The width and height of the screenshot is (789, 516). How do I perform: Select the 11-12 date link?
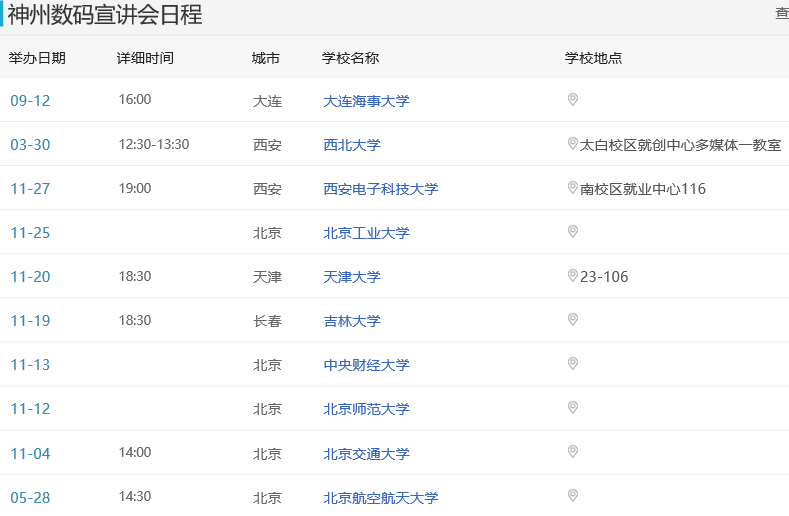(x=30, y=409)
